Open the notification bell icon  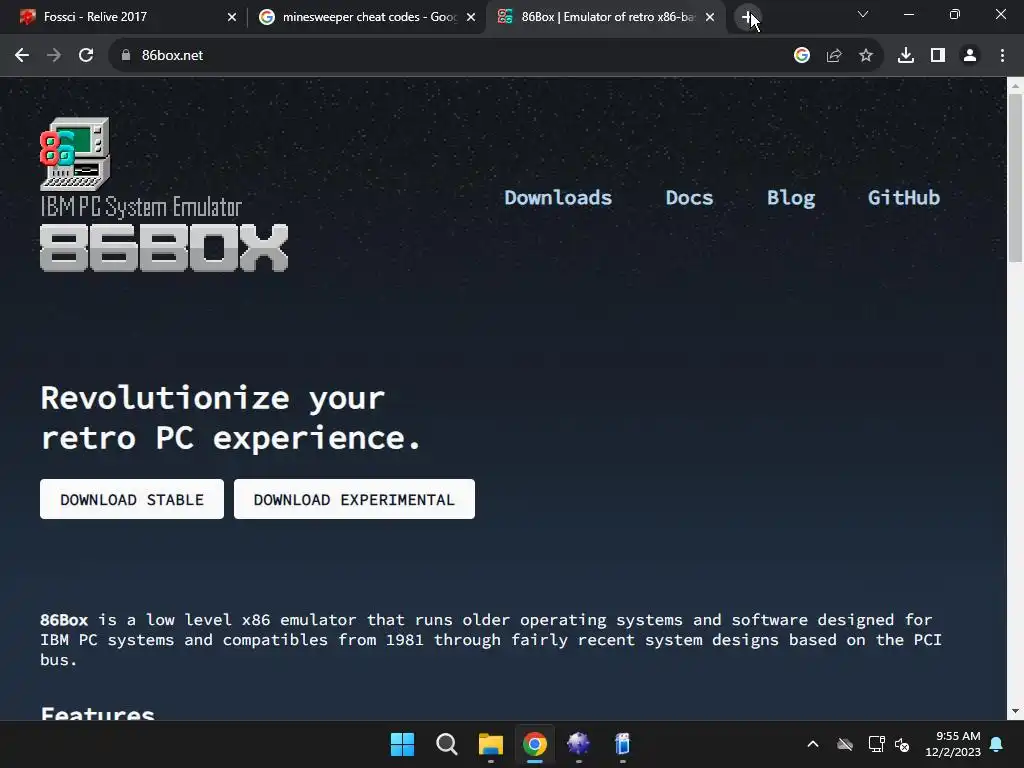997,744
